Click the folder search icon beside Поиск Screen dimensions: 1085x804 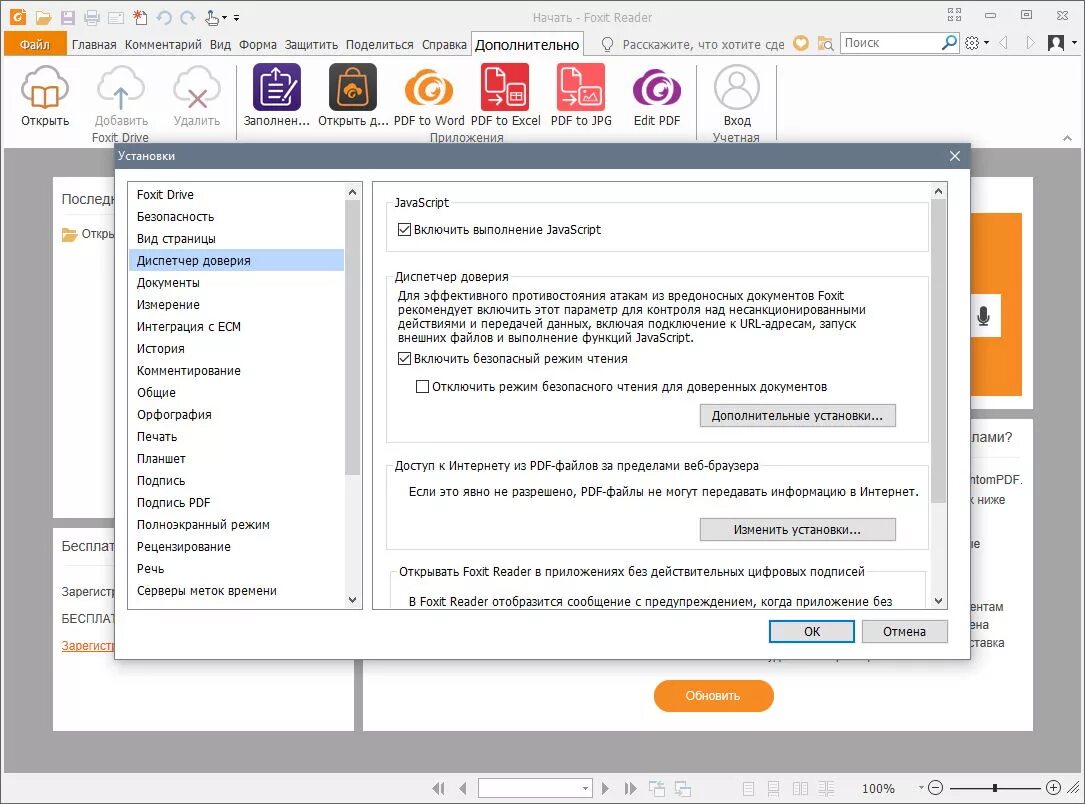click(x=825, y=43)
